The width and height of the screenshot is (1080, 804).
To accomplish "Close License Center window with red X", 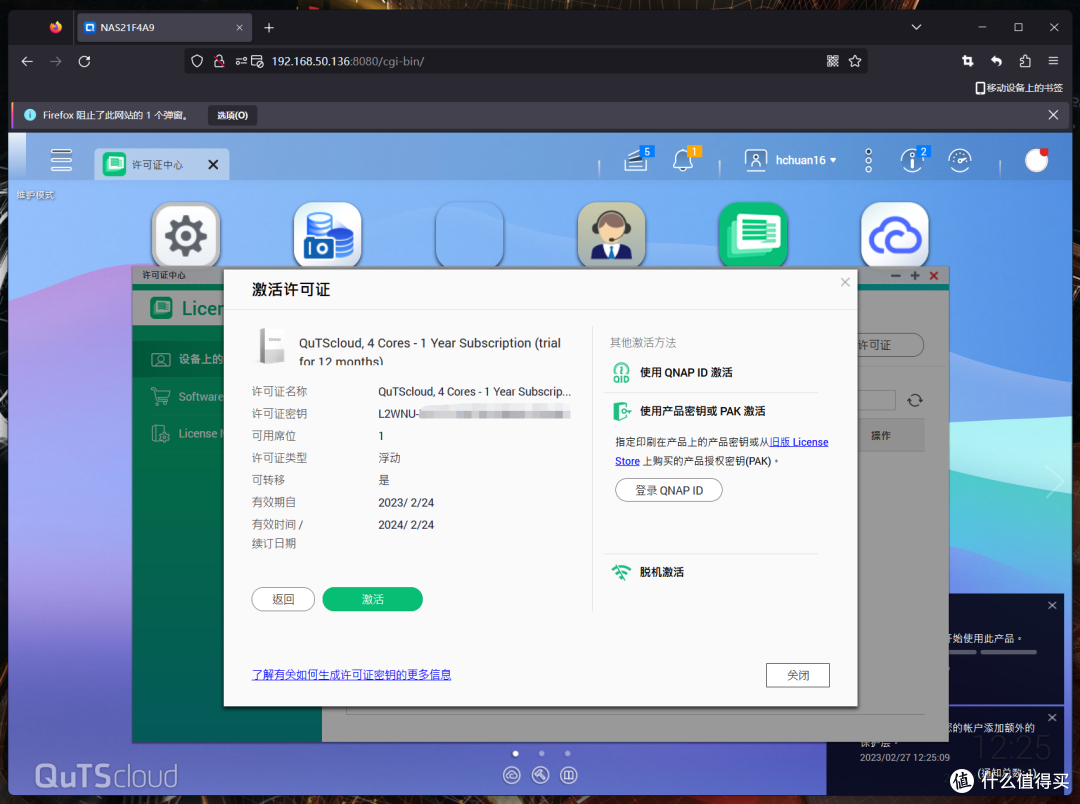I will coord(934,276).
